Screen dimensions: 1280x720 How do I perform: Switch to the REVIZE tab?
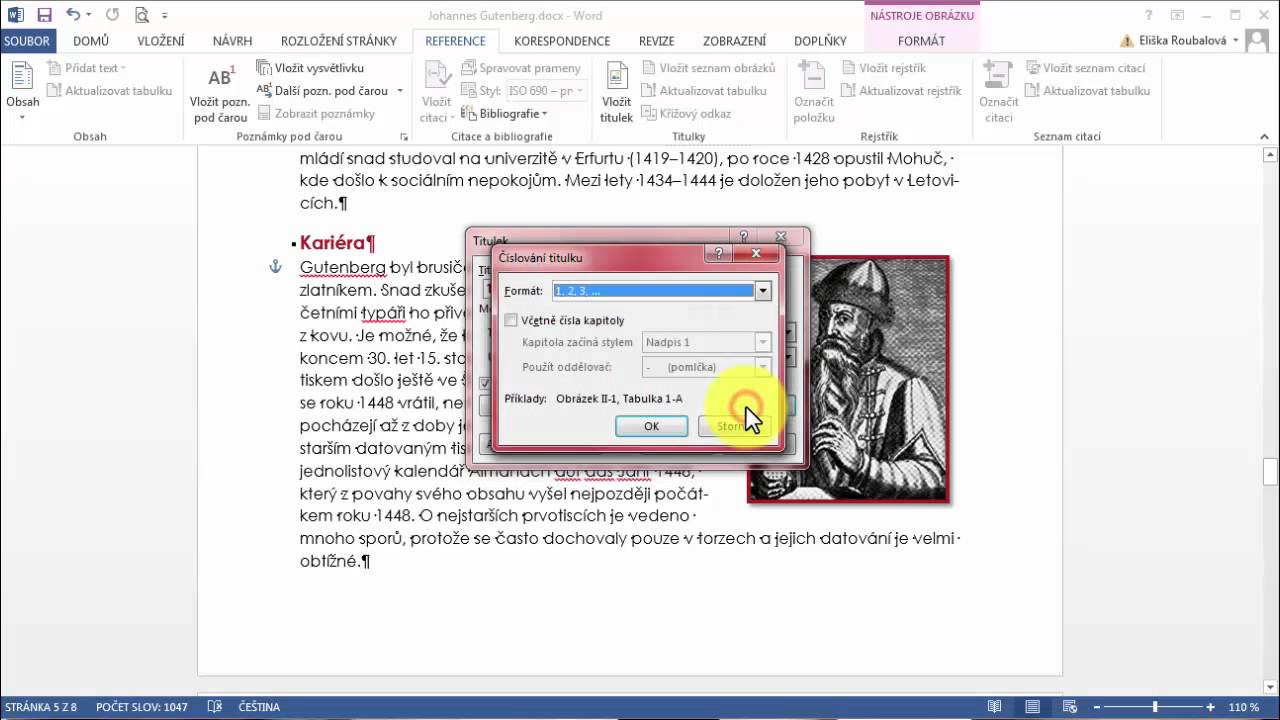pyautogui.click(x=657, y=41)
